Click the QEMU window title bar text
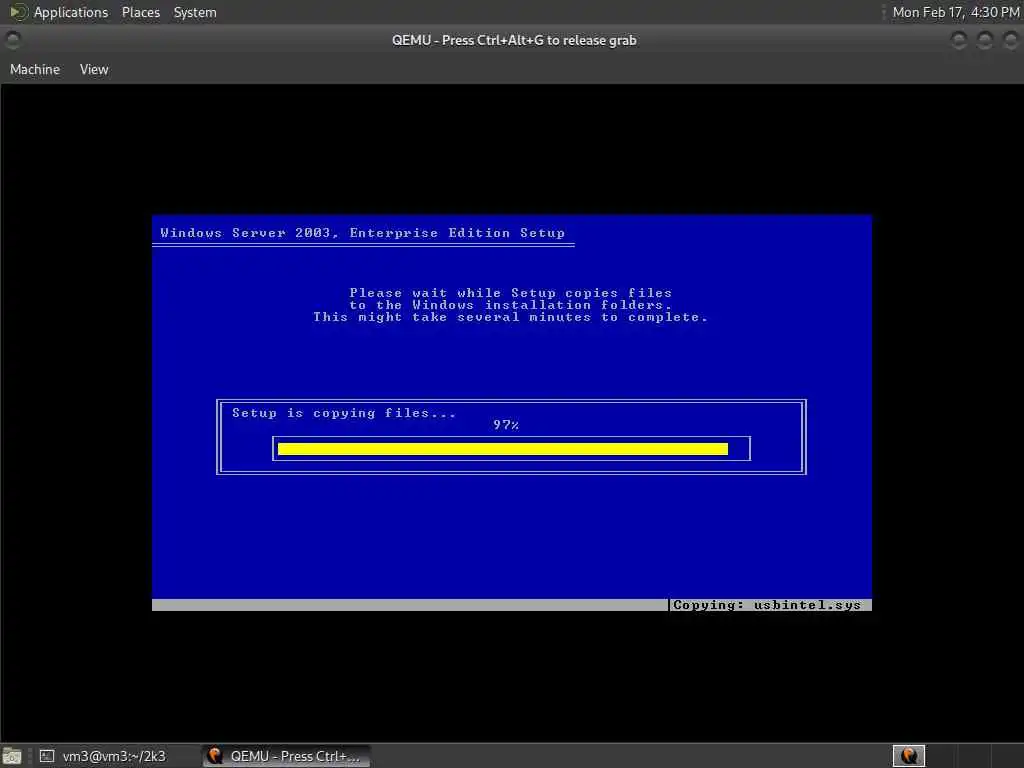This screenshot has height=768, width=1024. pos(514,40)
